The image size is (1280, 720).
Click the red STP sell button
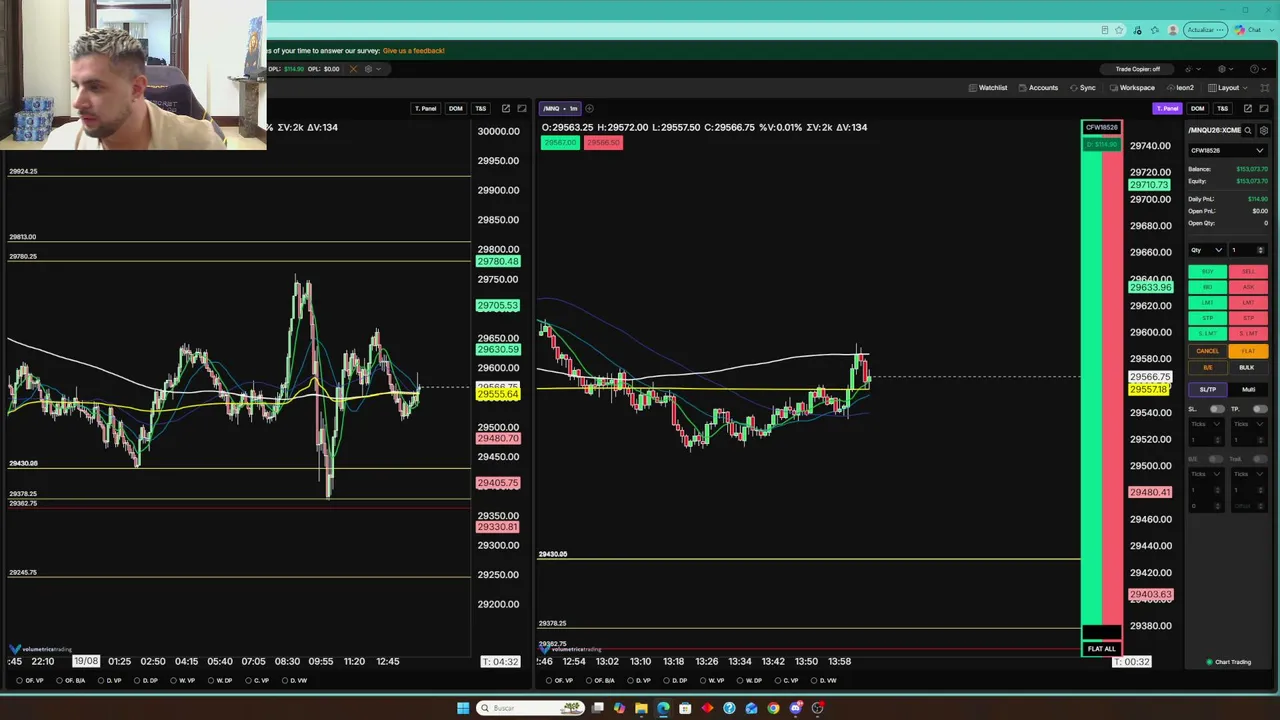(1248, 318)
